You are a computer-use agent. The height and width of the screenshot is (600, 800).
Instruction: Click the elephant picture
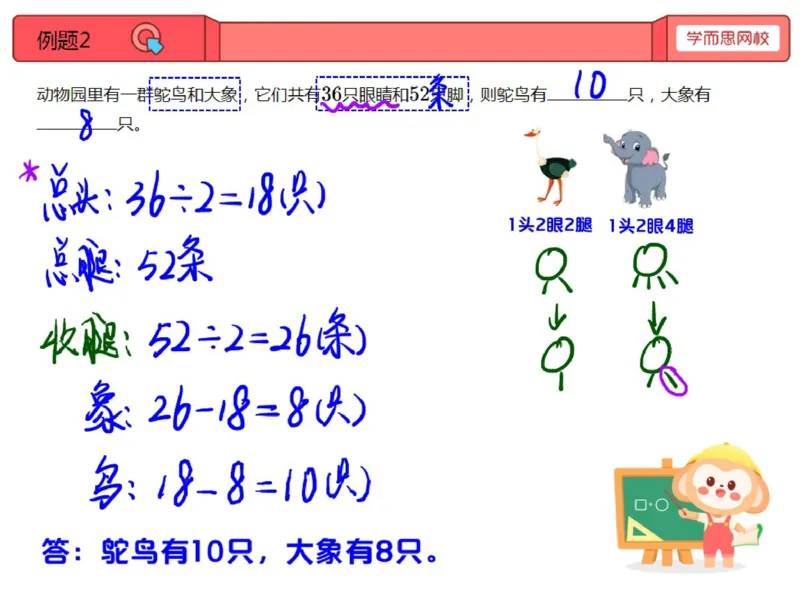pos(637,168)
